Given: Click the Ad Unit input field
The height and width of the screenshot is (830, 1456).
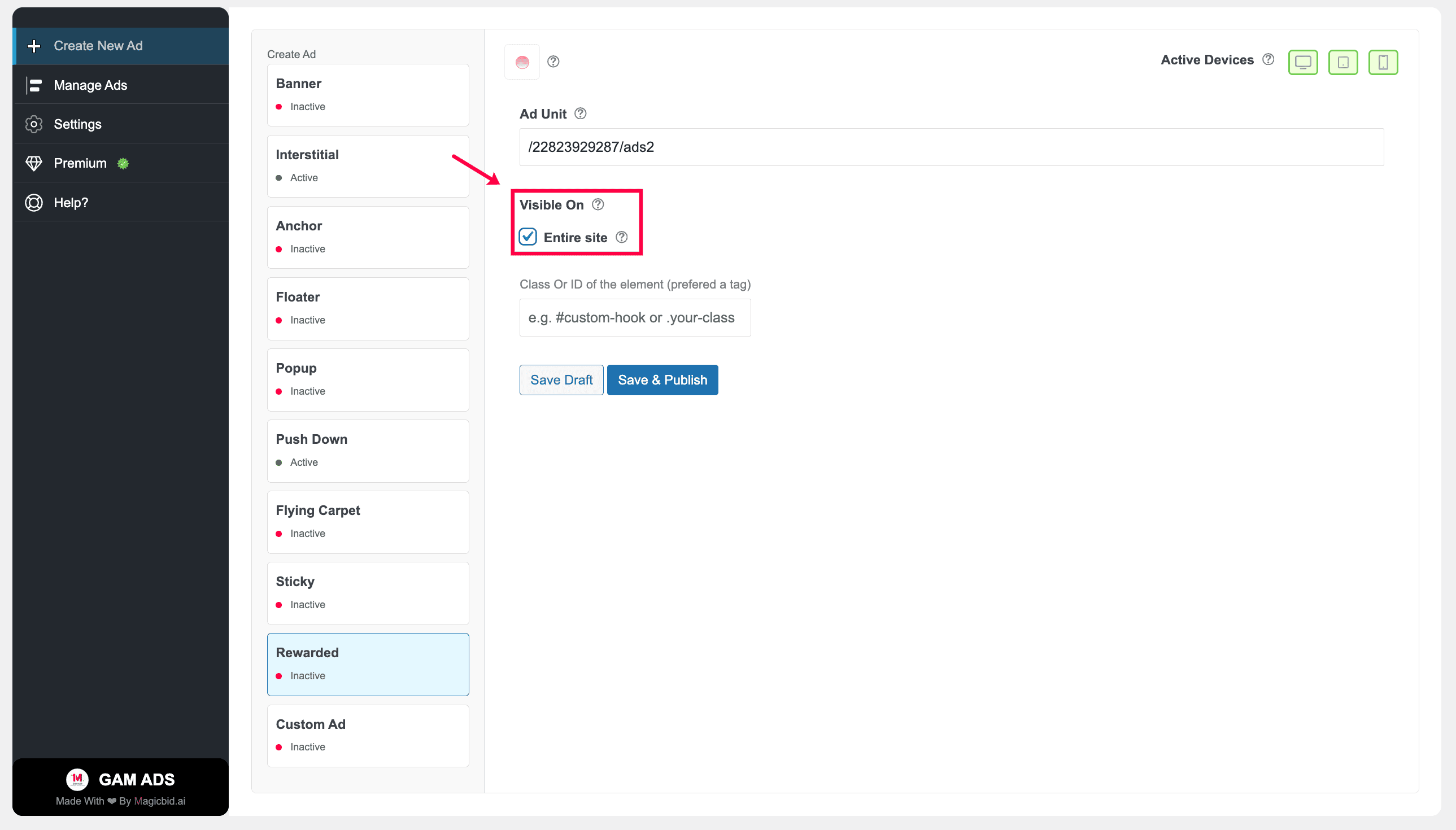Looking at the screenshot, I should 951,147.
